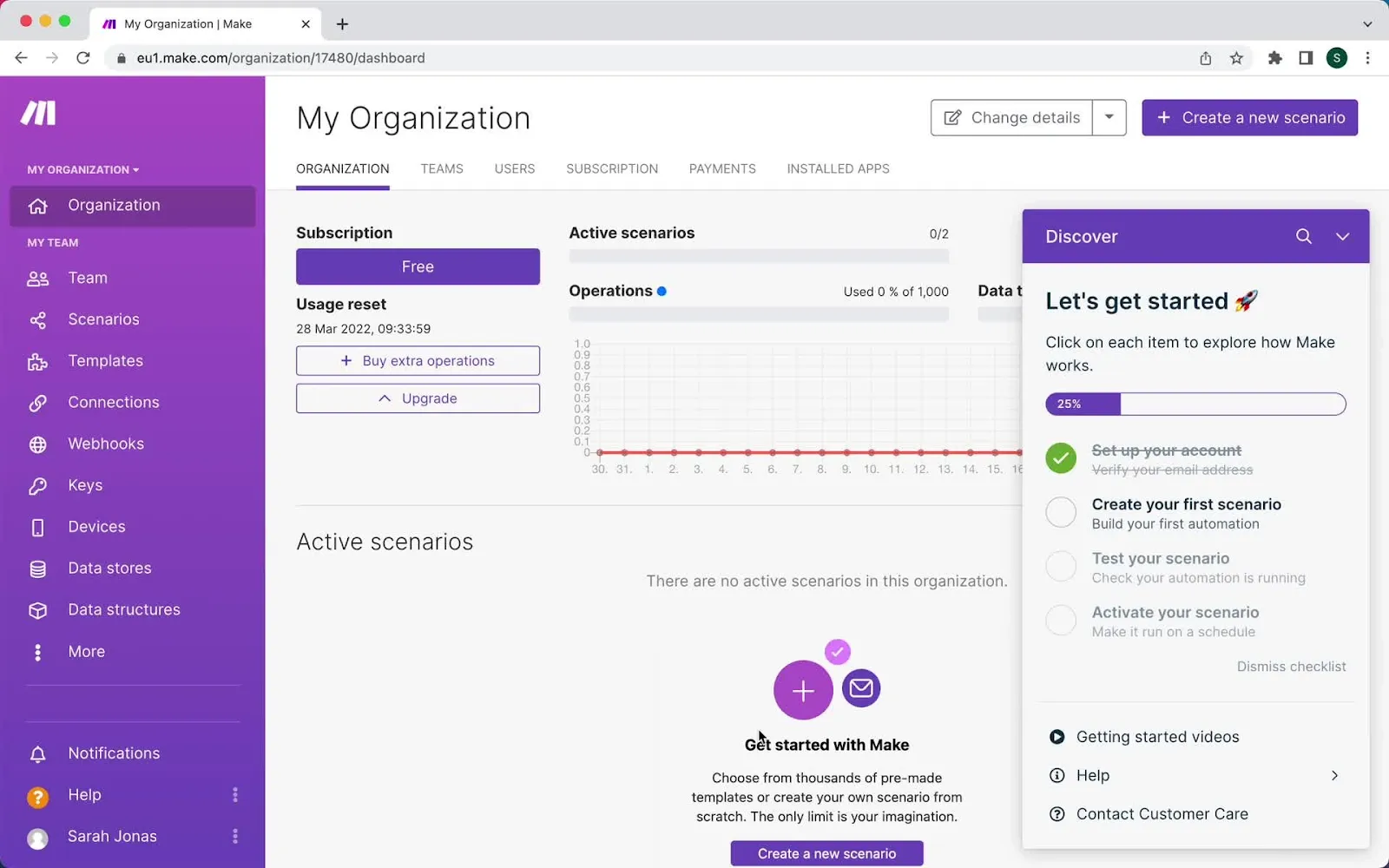
Task: Open the Data structures cube icon
Action: pyautogui.click(x=37, y=610)
